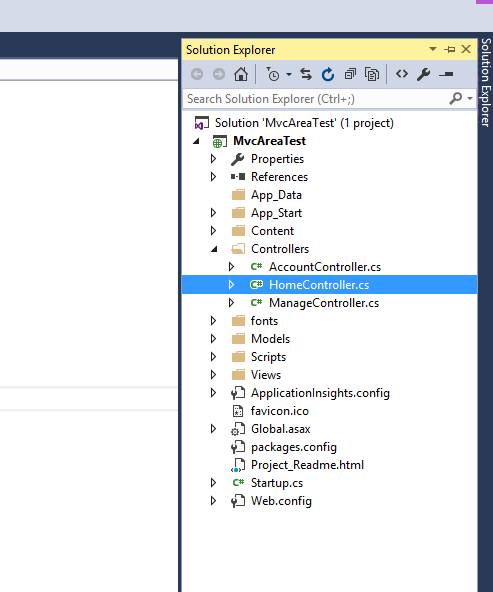The width and height of the screenshot is (493, 592).
Task: Click the solution icon beside Solution 'MvcAreaTest'
Action: click(x=202, y=123)
